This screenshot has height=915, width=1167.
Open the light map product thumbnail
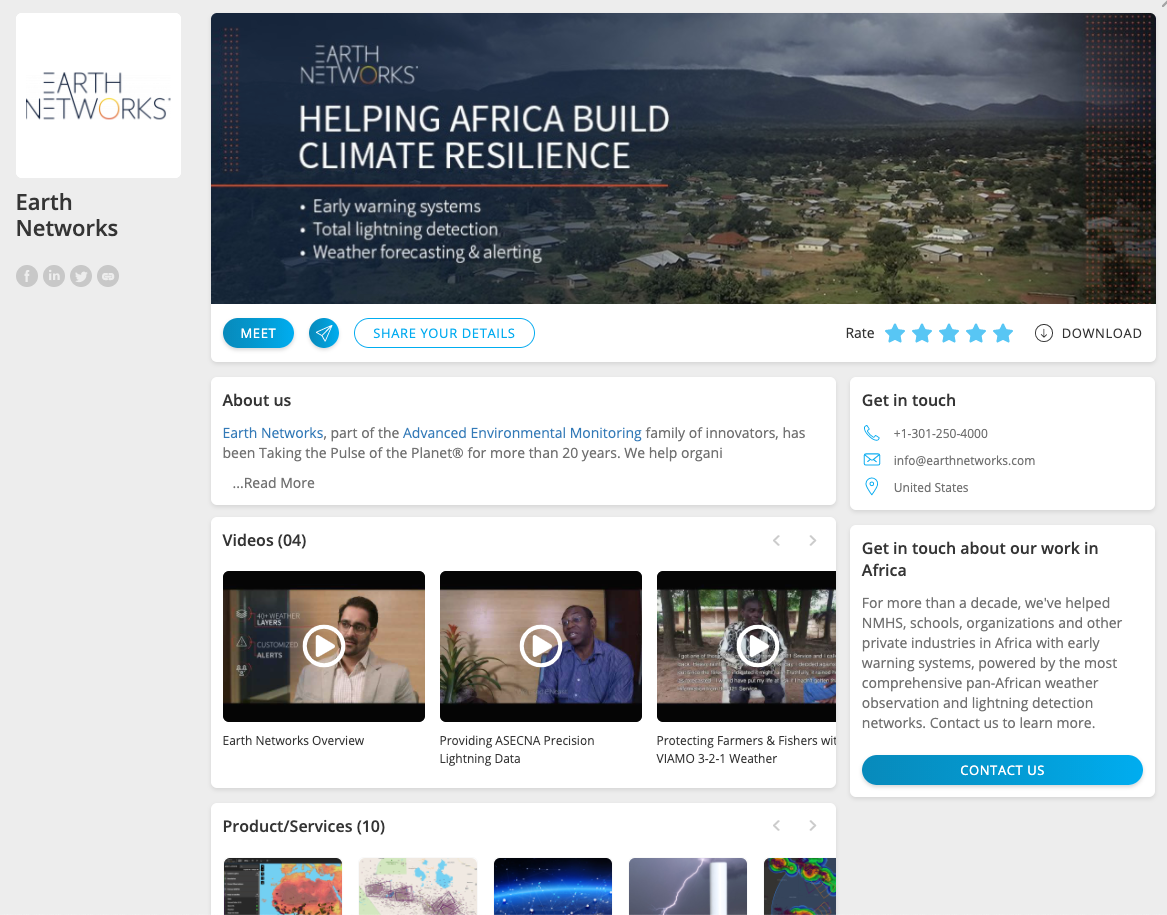tap(418, 886)
